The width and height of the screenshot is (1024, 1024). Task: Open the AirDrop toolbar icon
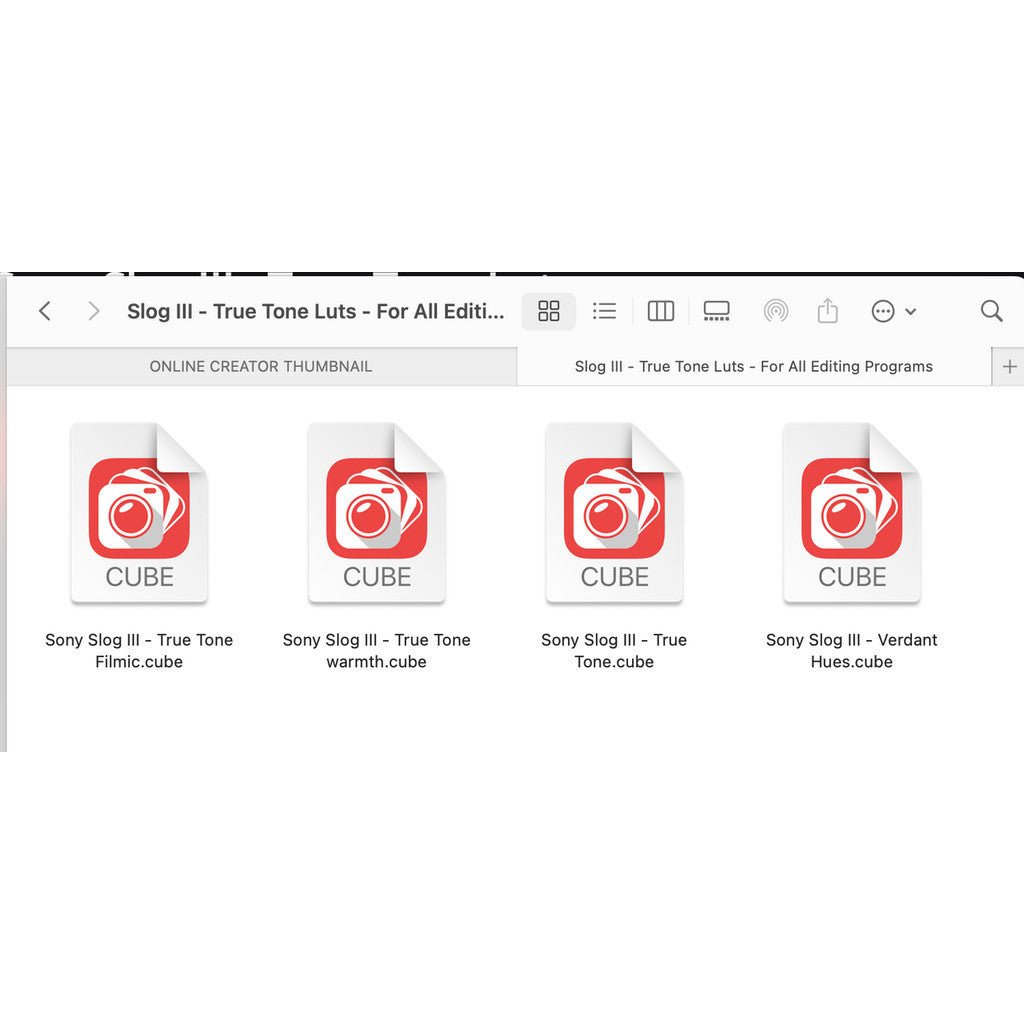tap(776, 311)
